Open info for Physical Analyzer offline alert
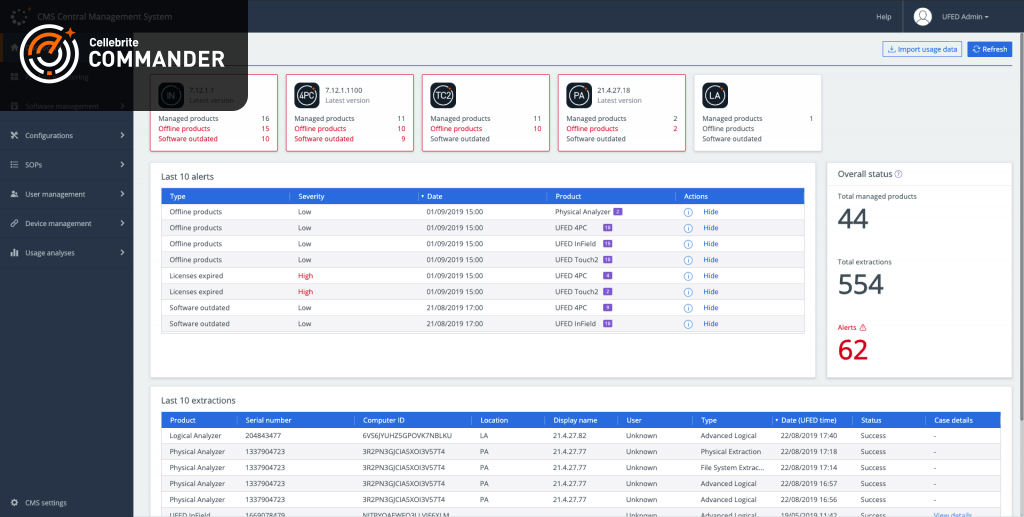1024x517 pixels. click(688, 212)
